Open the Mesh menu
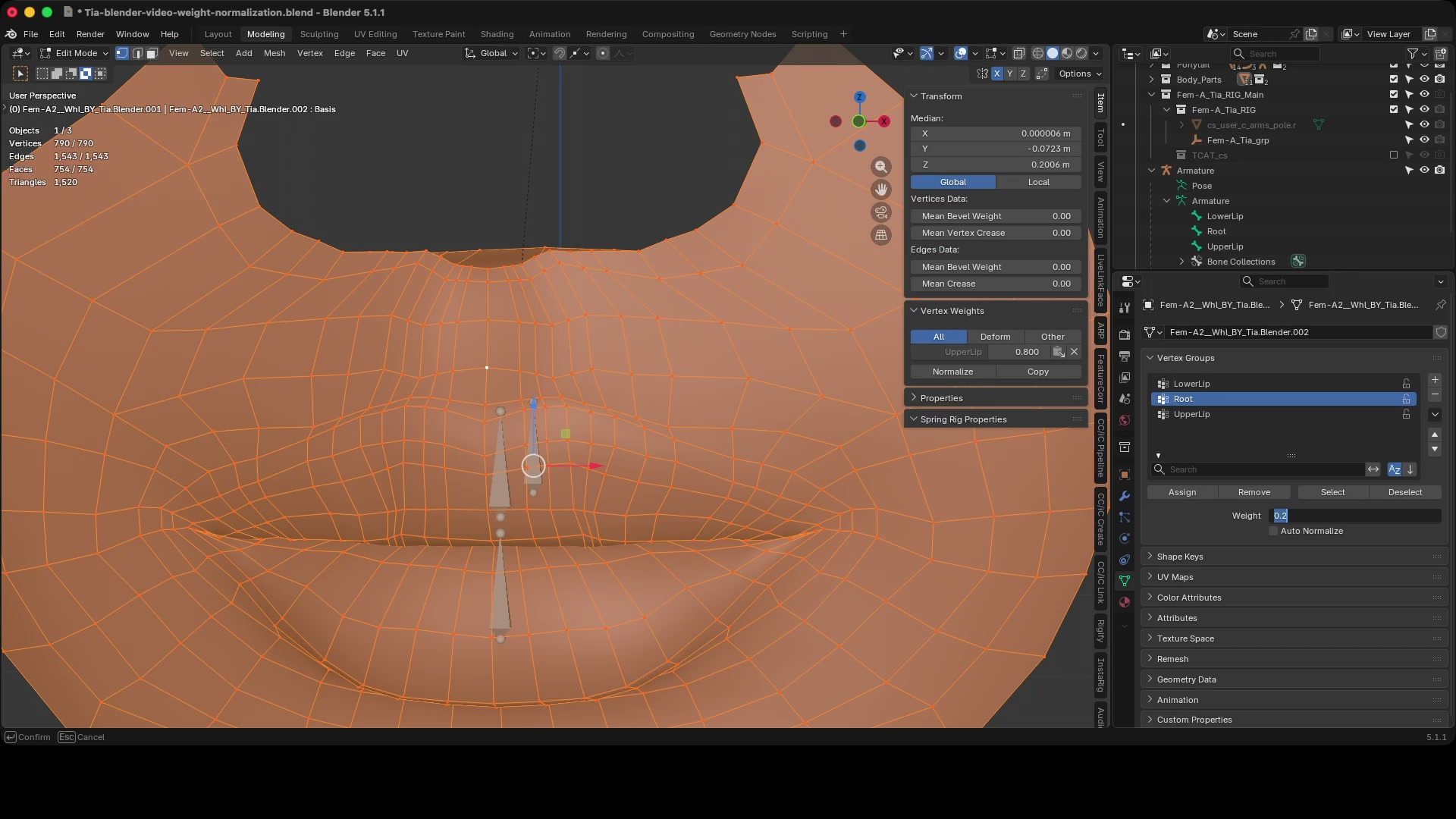This screenshot has width=1456, height=819. pyautogui.click(x=275, y=53)
